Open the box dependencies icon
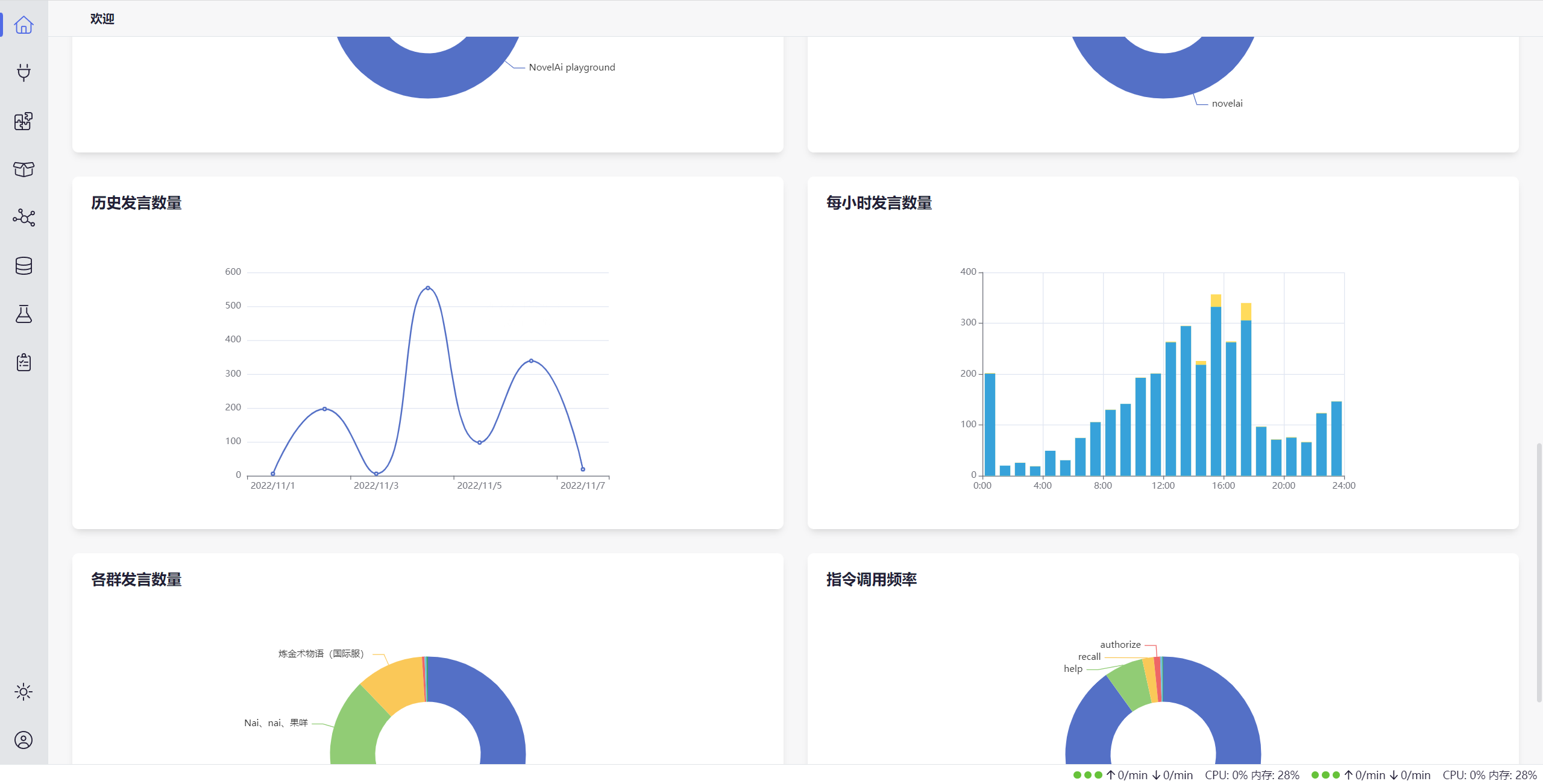Screen dimensions: 1543x784 24,169
